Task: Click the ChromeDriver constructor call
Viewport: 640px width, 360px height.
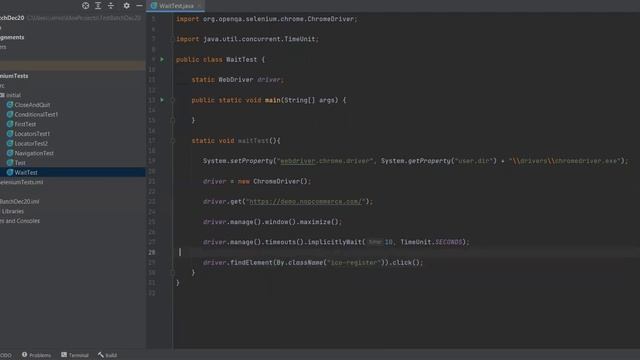Action: click(282, 181)
